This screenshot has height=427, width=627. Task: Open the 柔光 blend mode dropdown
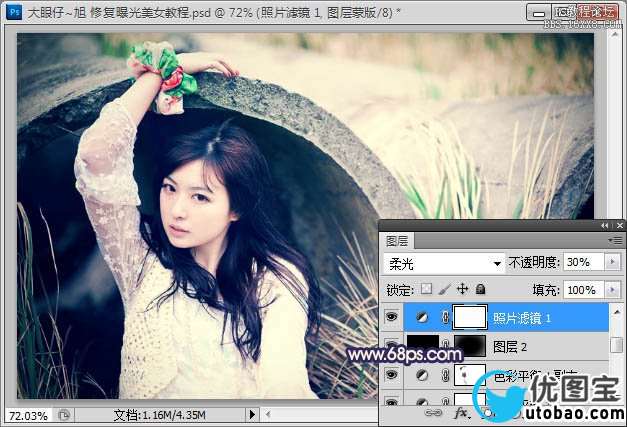click(444, 263)
